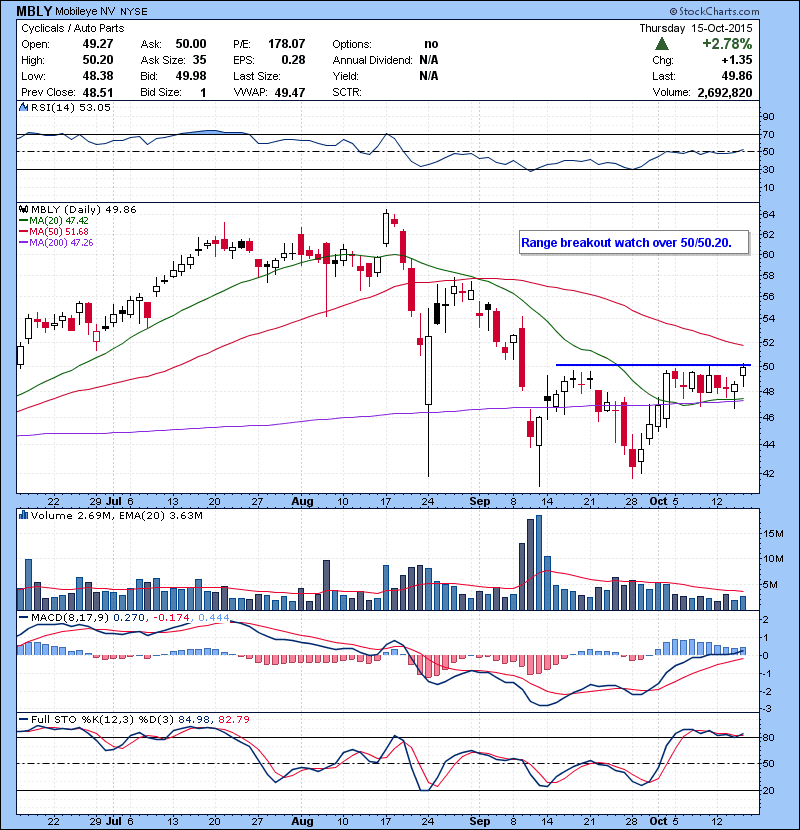The image size is (800, 830).
Task: Click the Volume panel bar icon
Action: (x=24, y=515)
